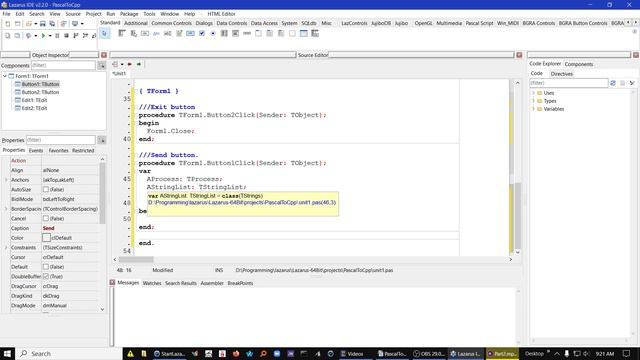Expand the Constraints property
640x360 pixels.
(x=6, y=247)
